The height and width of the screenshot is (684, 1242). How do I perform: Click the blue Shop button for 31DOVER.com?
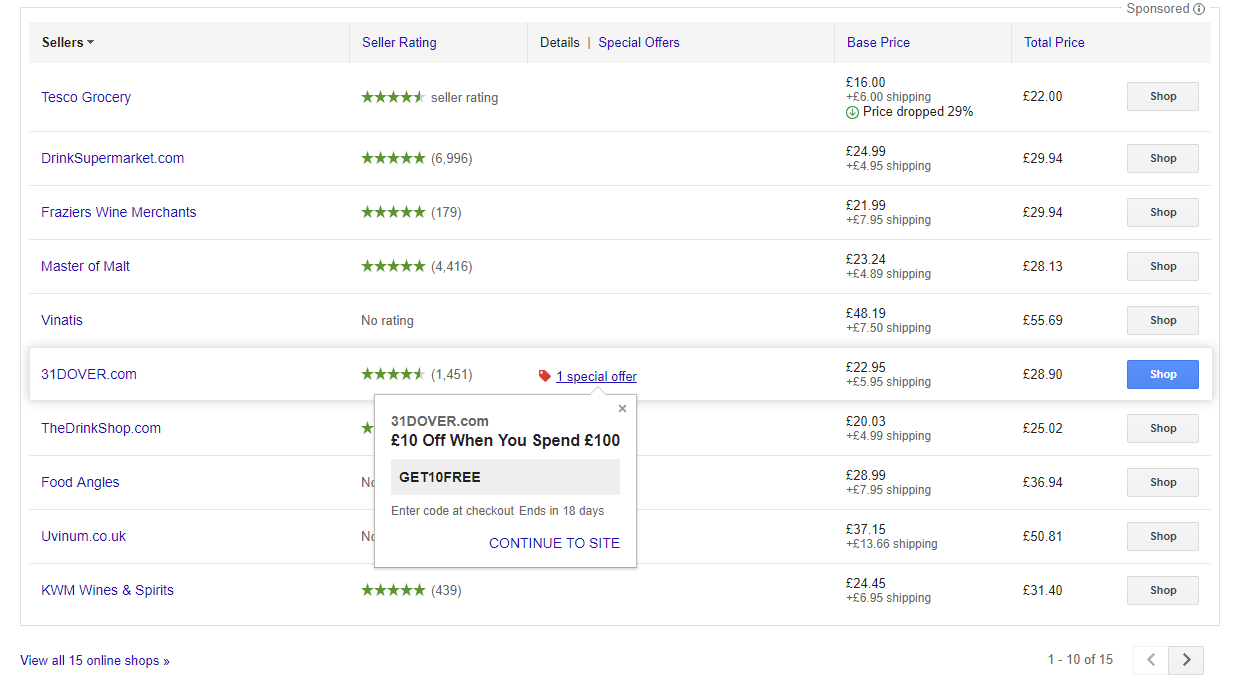click(1163, 374)
